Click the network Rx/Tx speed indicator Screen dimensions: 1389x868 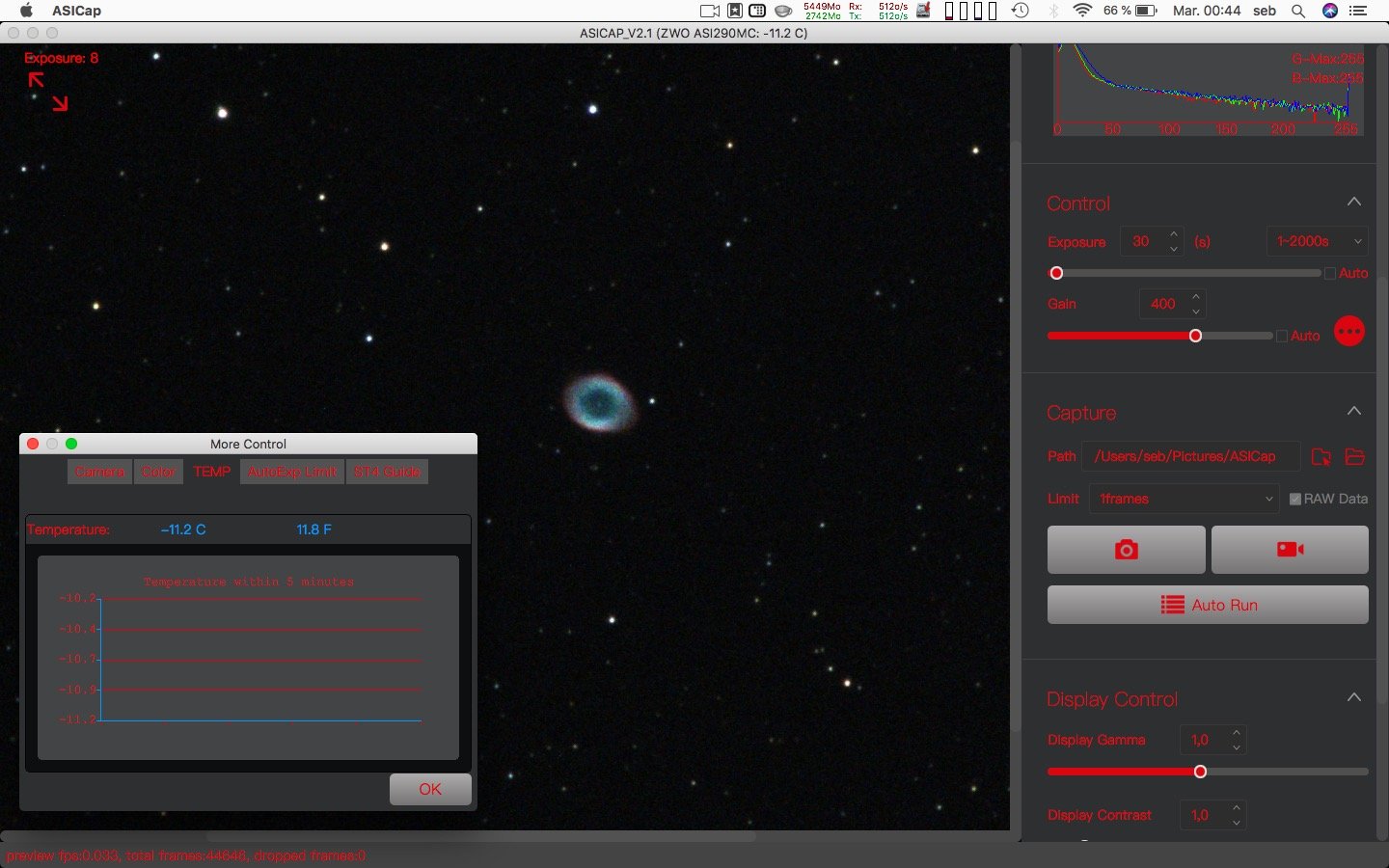tap(879, 11)
